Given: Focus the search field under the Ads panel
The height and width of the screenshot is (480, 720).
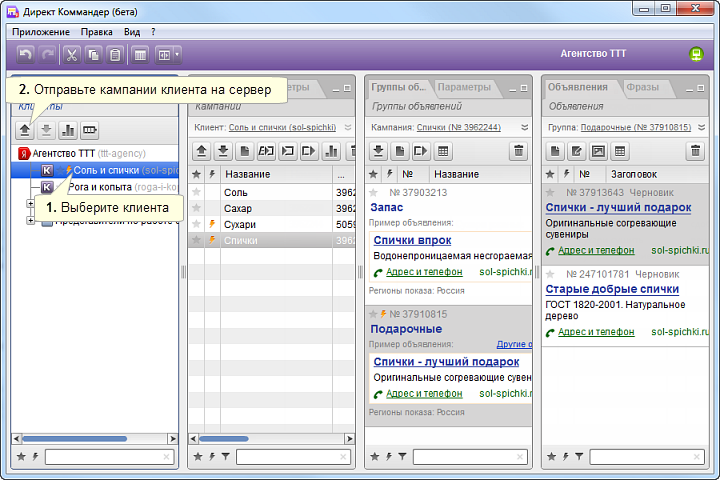Looking at the screenshot, I should pos(647,457).
